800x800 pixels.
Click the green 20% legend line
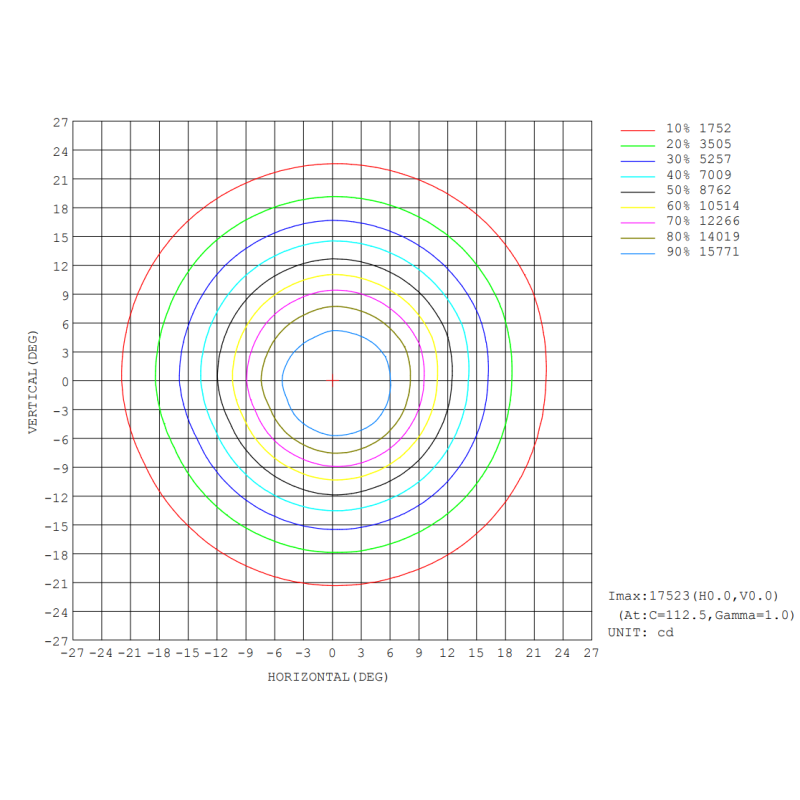point(638,145)
